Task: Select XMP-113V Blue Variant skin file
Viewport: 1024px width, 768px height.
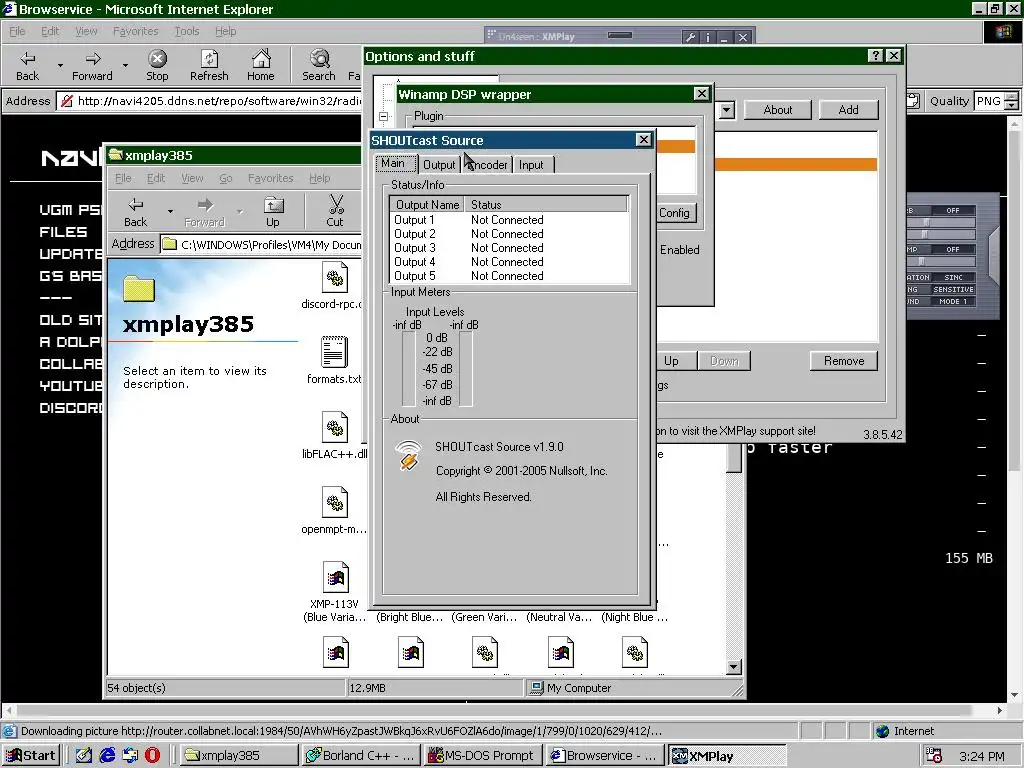Action: (x=335, y=577)
